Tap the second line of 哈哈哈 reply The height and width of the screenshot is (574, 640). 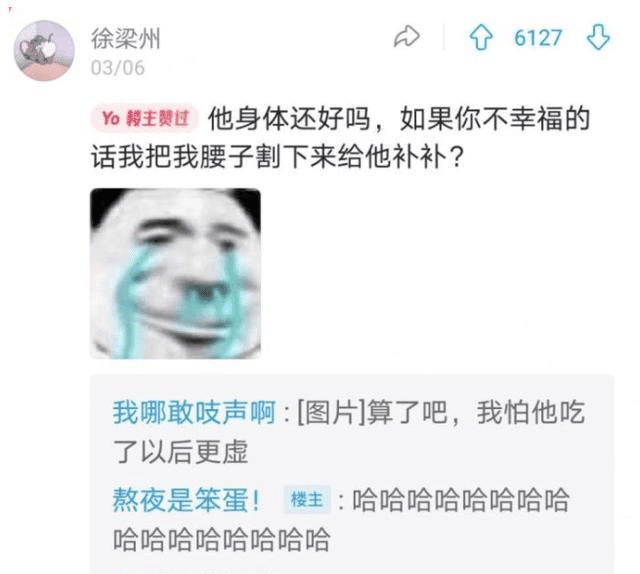pos(222,539)
